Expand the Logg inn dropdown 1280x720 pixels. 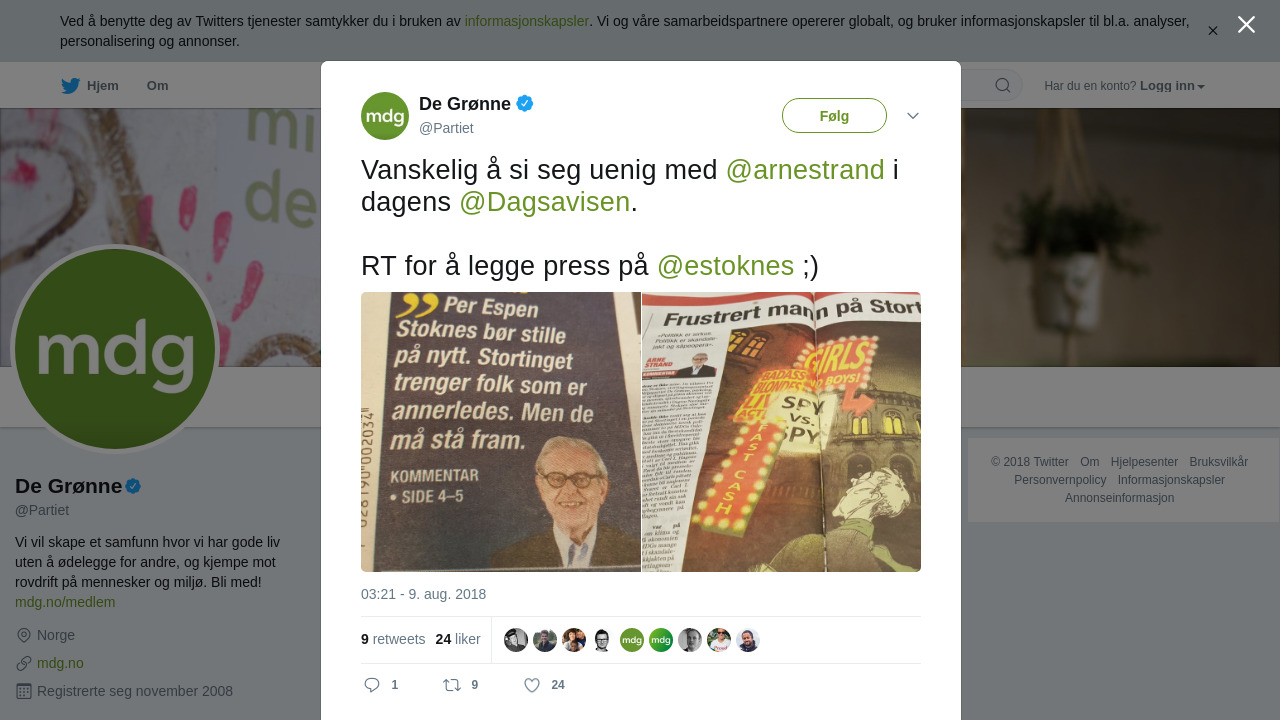click(1172, 86)
